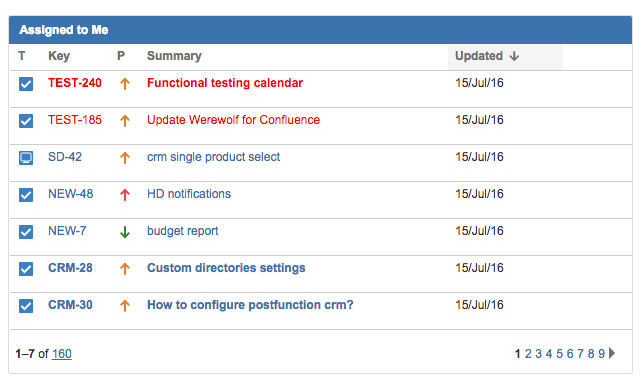
Task: Click the service desk icon for SD-42
Action: 26,158
